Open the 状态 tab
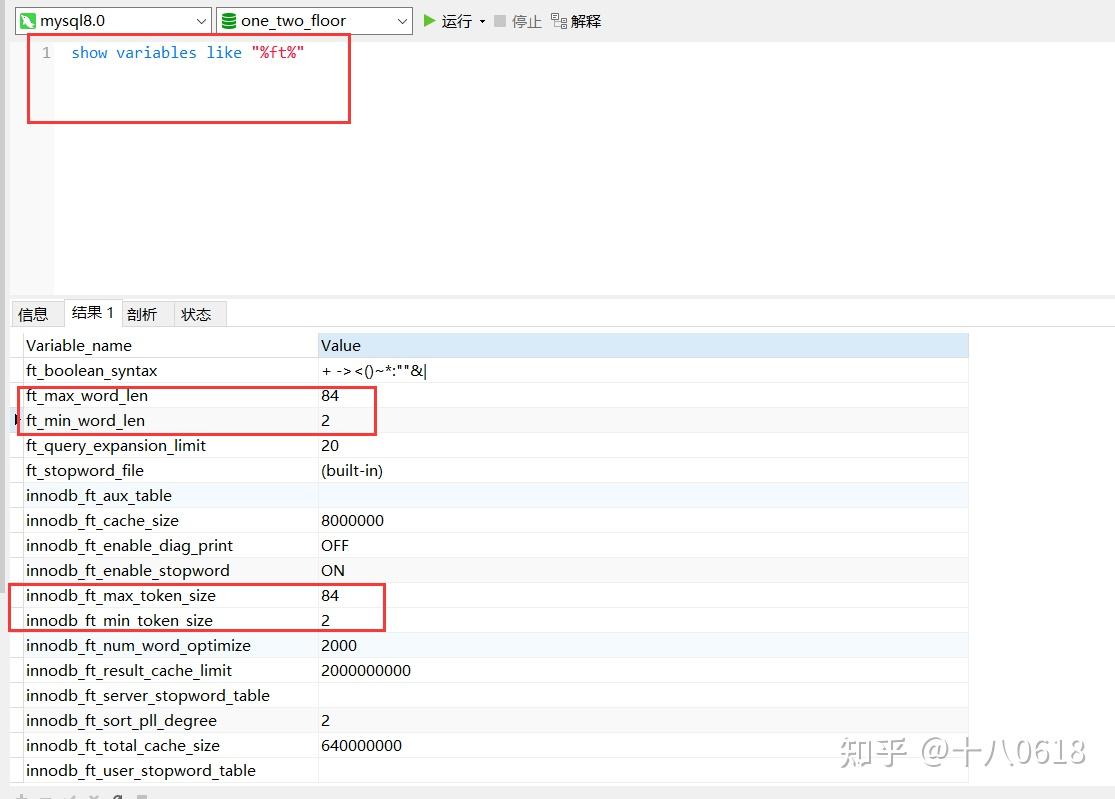The height and width of the screenshot is (799, 1115). click(196, 313)
